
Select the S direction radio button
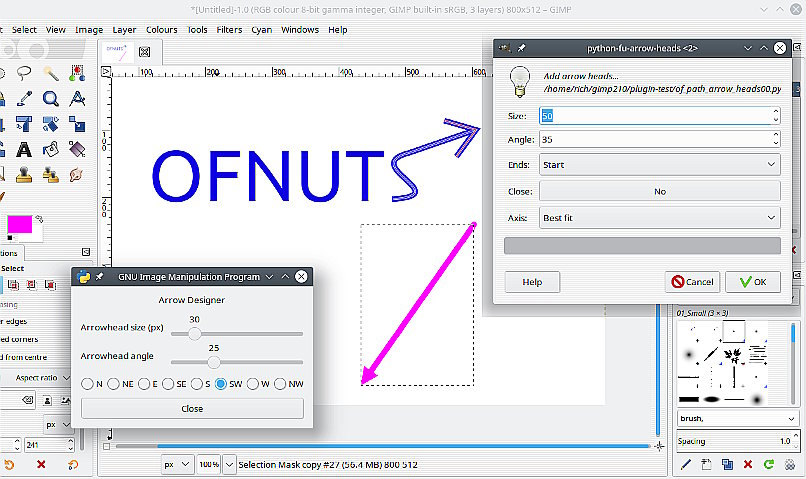point(197,384)
